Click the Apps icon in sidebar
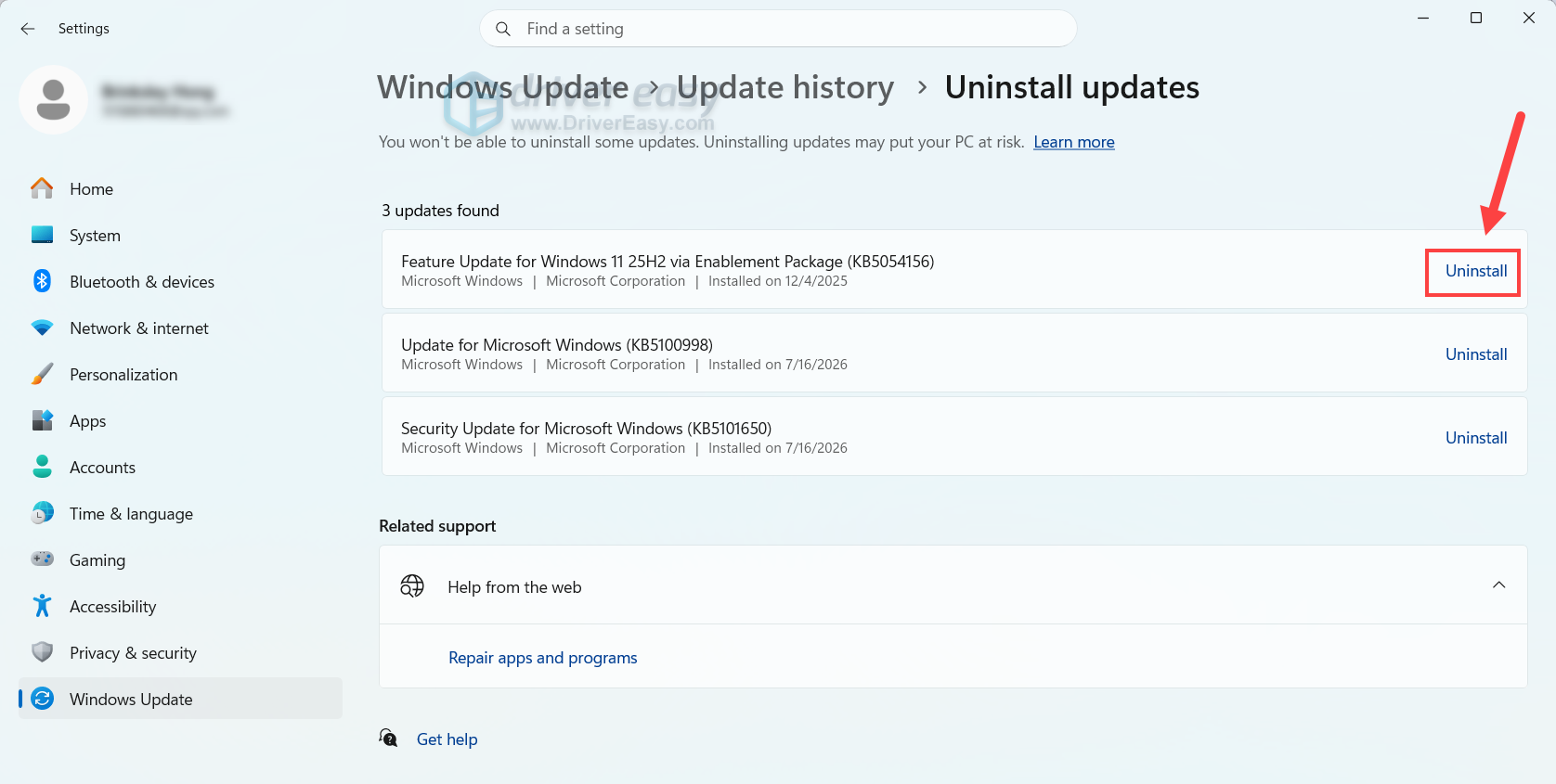Image resolution: width=1556 pixels, height=784 pixels. (x=42, y=420)
